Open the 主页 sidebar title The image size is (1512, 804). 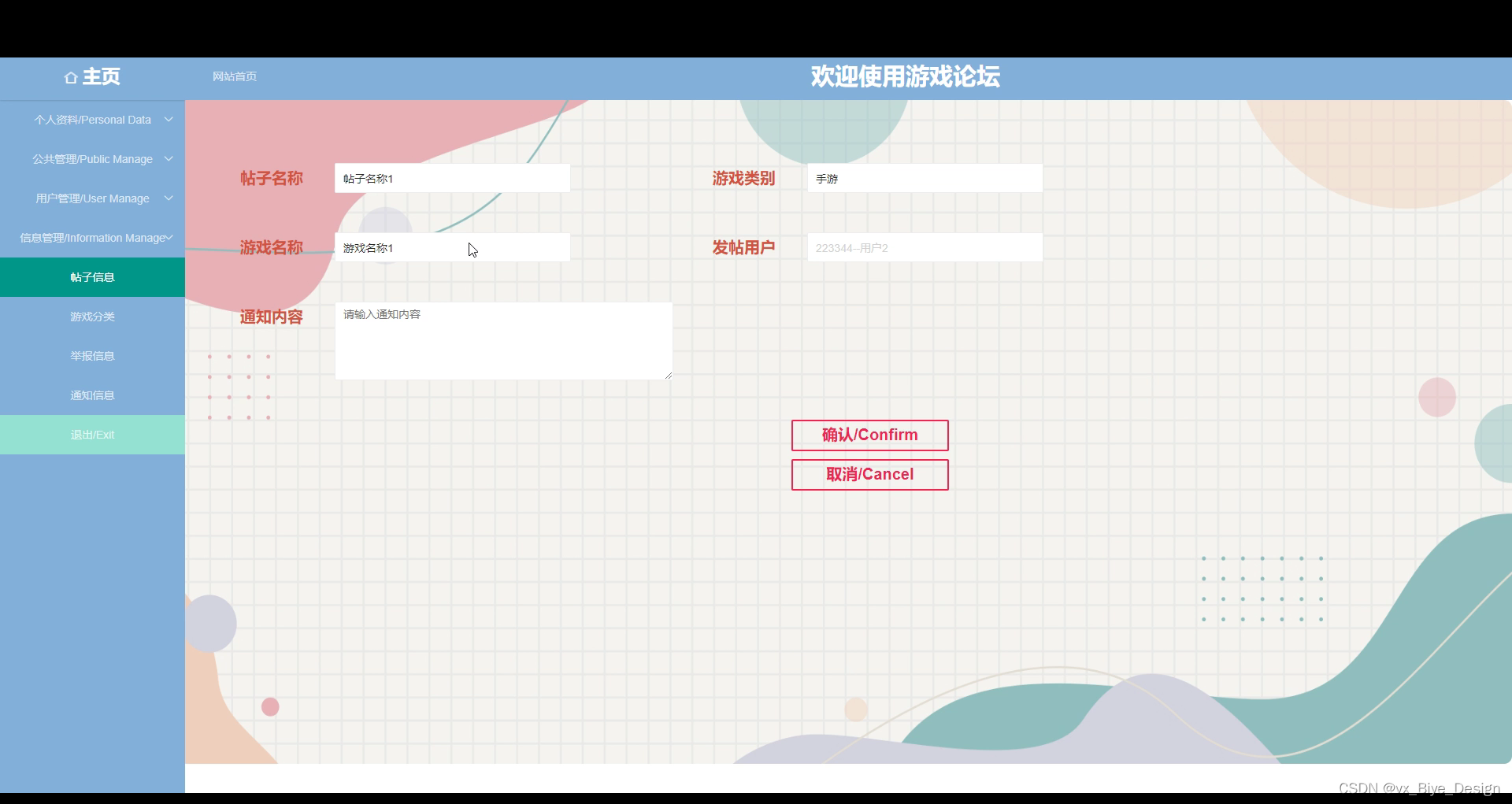[x=102, y=76]
